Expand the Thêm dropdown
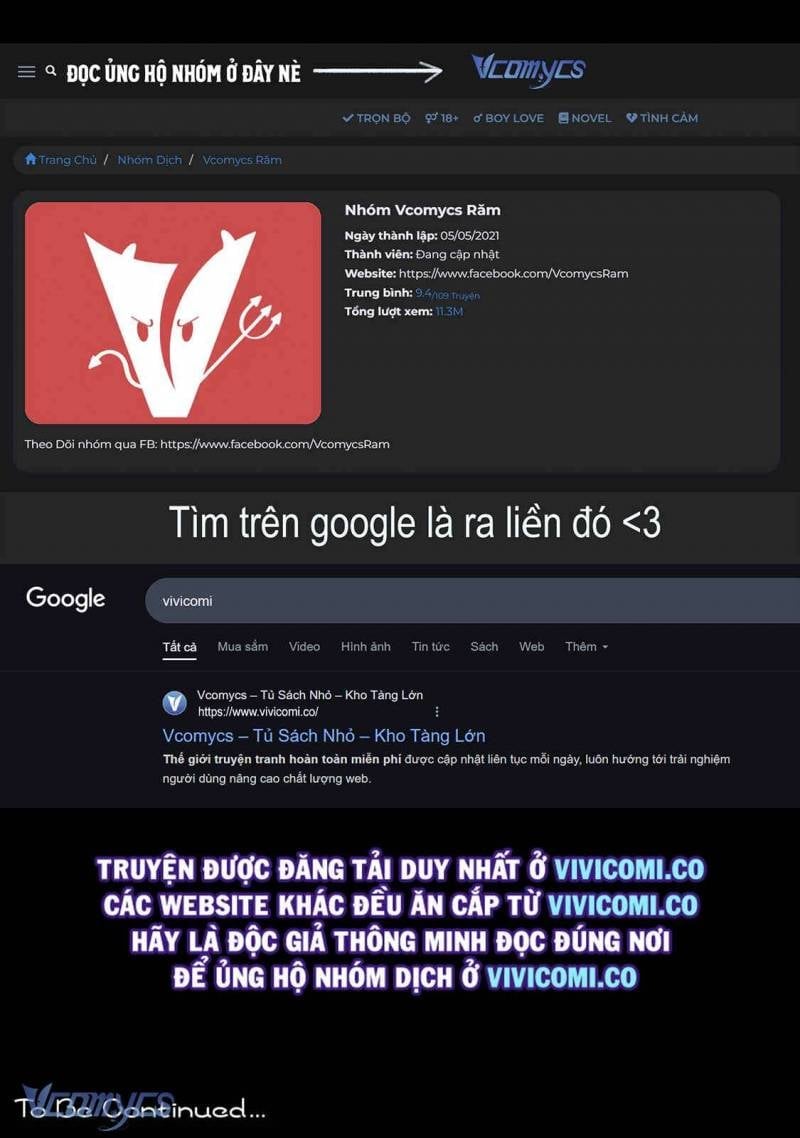 tap(587, 647)
